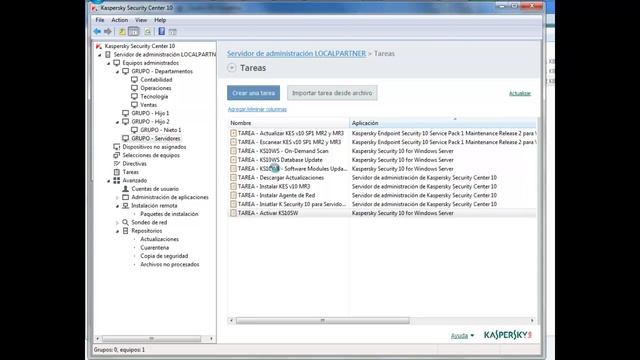The height and width of the screenshot is (360, 640).
Task: Select GRUPO - Hijo 1 in tree
Action: (150, 113)
